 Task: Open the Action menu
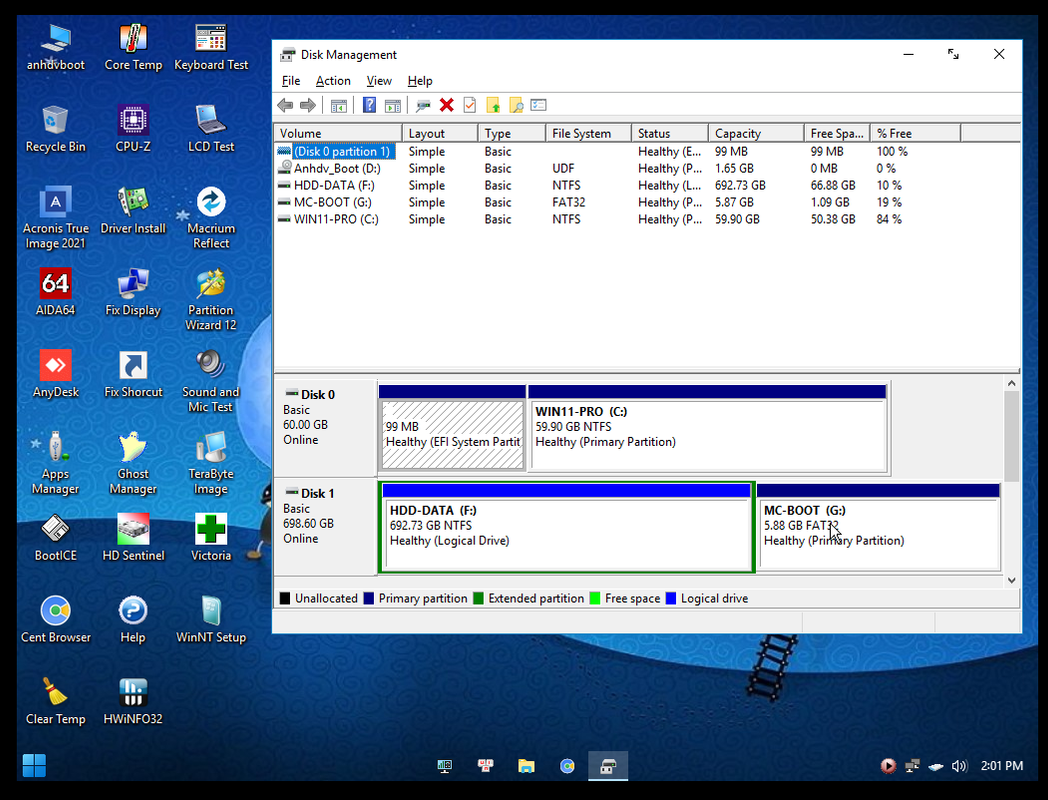click(333, 81)
